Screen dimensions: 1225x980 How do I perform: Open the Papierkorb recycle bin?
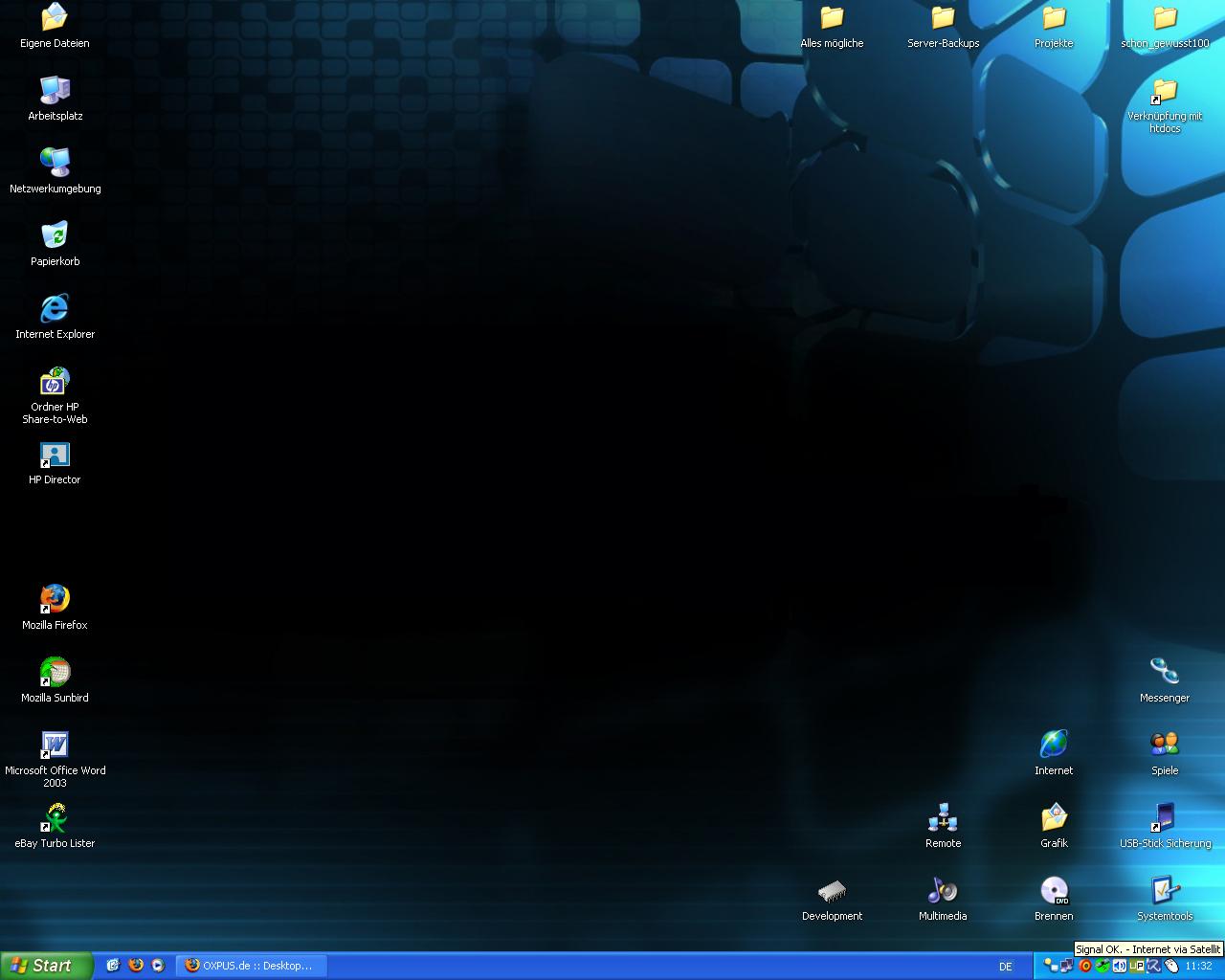55,236
